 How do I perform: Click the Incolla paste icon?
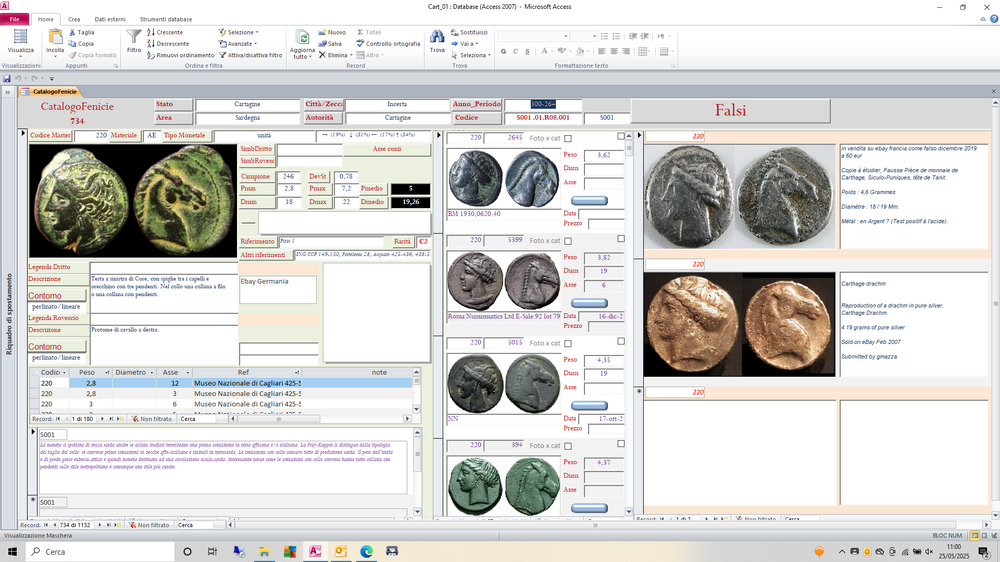click(55, 37)
